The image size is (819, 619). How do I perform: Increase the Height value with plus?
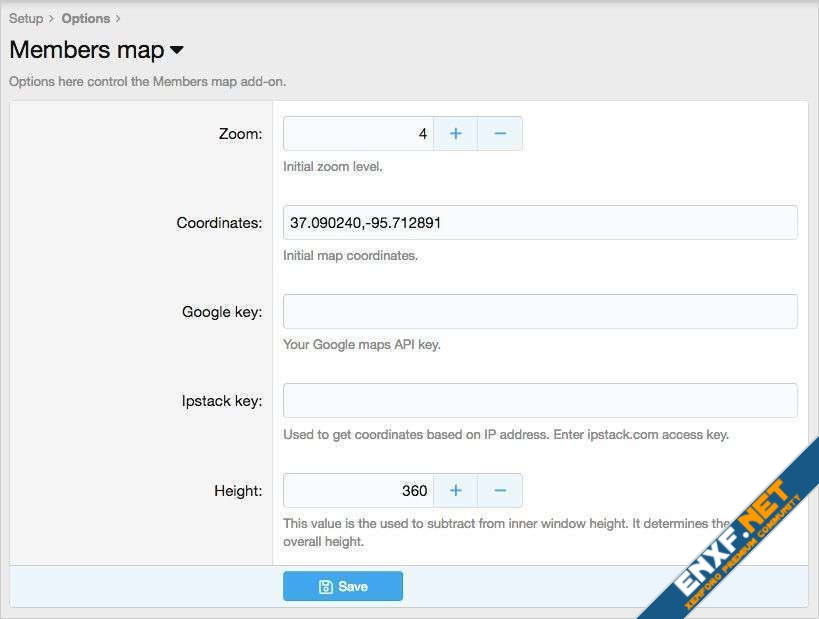click(x=455, y=491)
